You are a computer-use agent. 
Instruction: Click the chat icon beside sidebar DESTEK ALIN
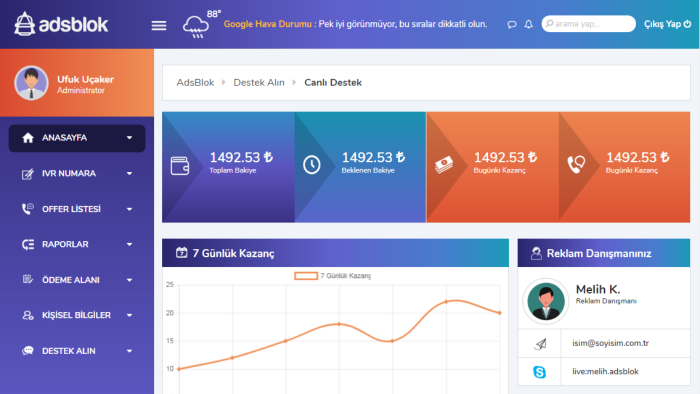[x=28, y=351]
